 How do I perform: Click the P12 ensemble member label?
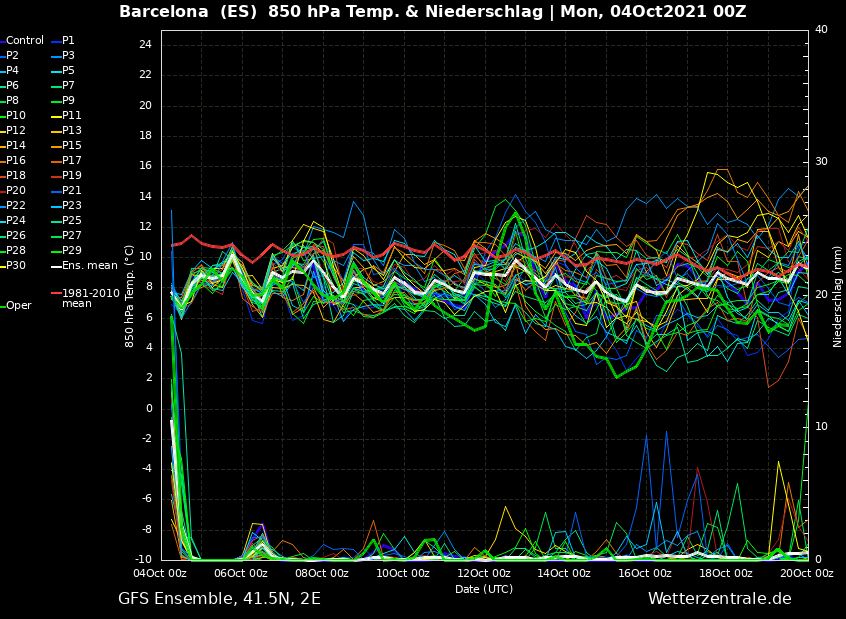point(16,131)
